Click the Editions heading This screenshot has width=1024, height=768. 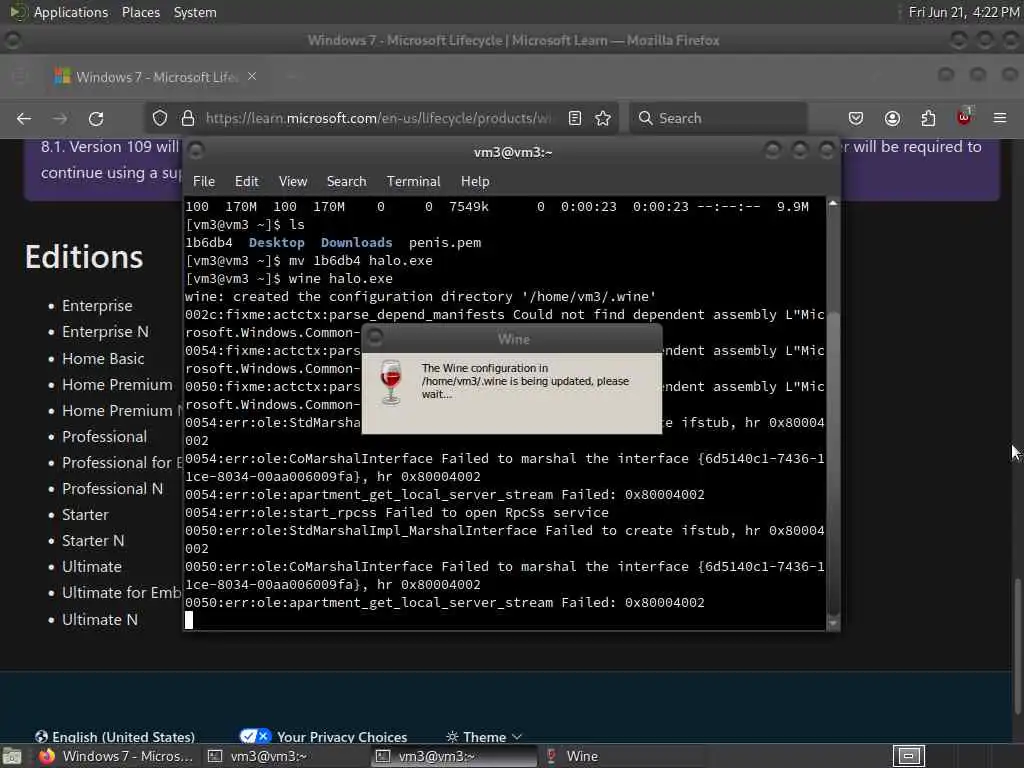click(x=84, y=257)
